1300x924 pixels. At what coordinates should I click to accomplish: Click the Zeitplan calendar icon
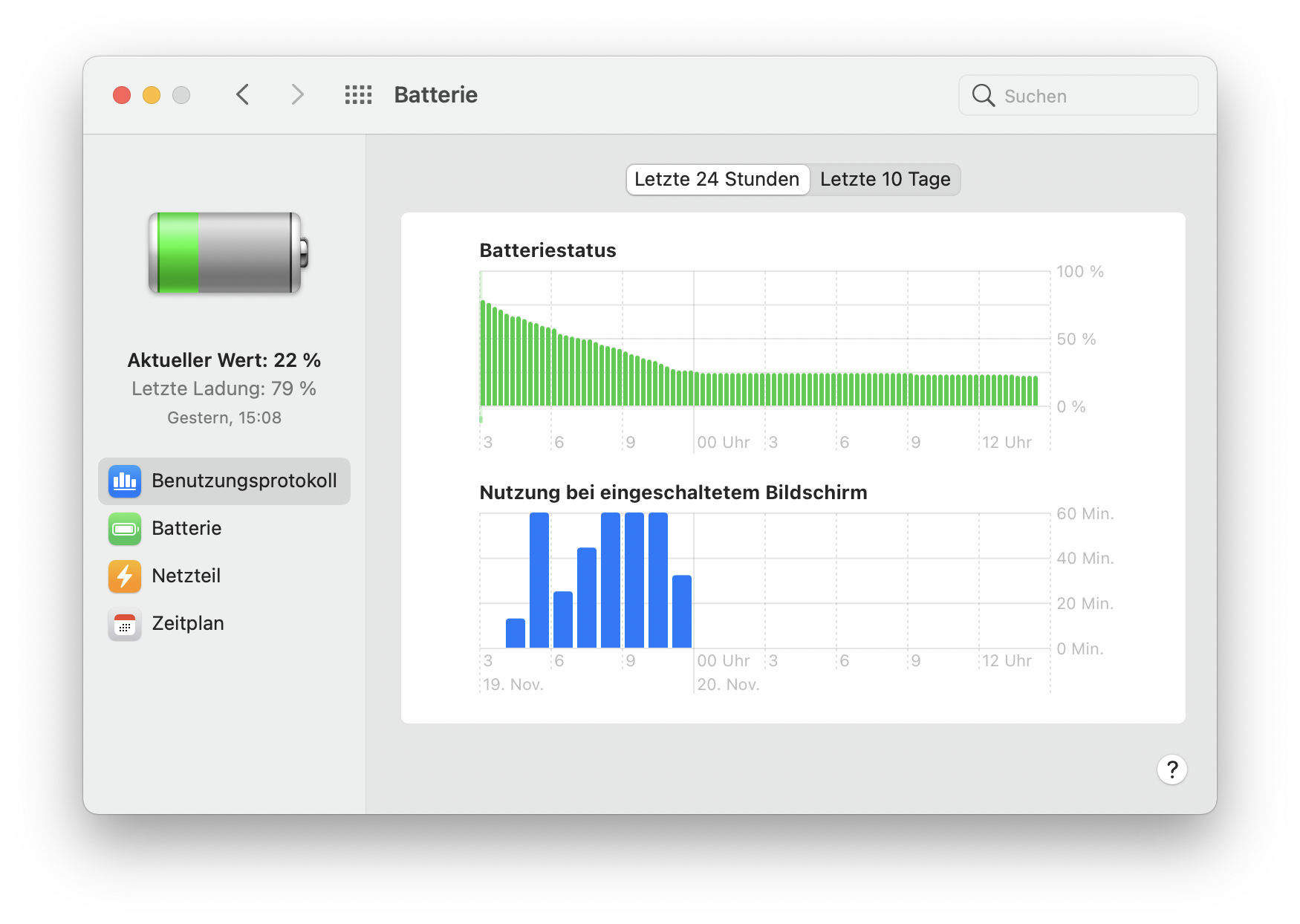pyautogui.click(x=125, y=624)
